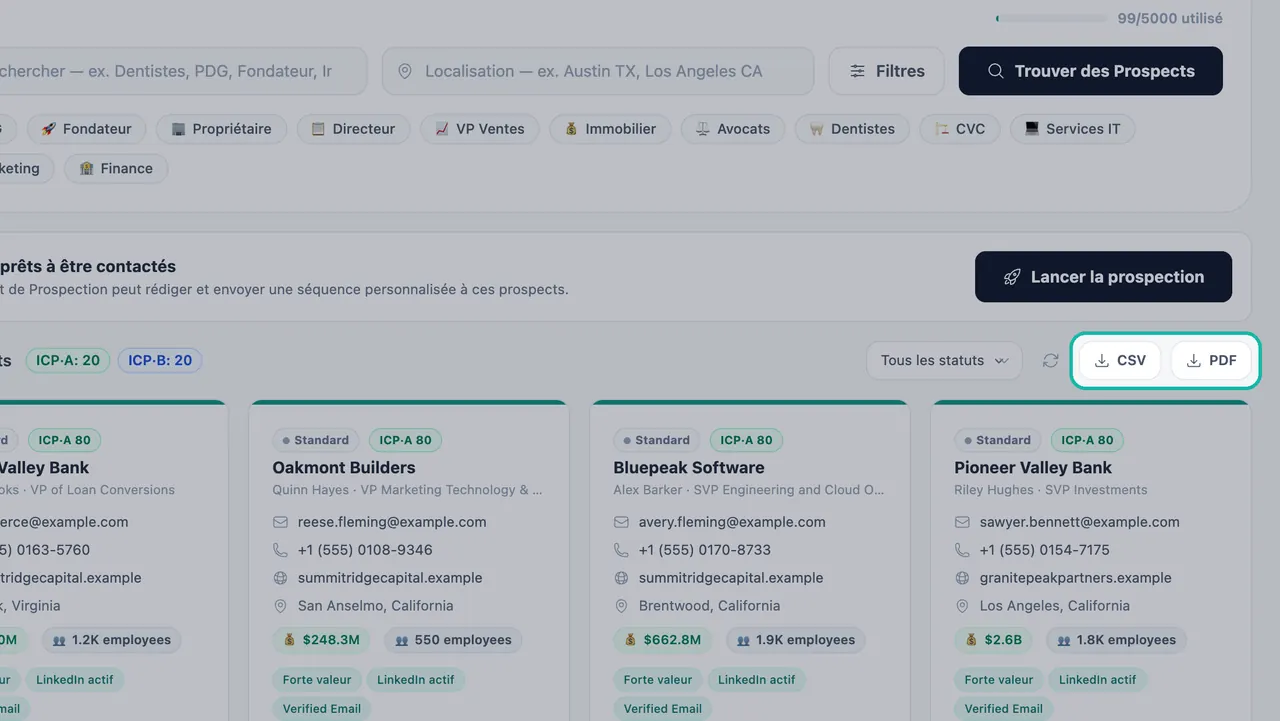Click the $2.6B revenue badge

coord(995,640)
